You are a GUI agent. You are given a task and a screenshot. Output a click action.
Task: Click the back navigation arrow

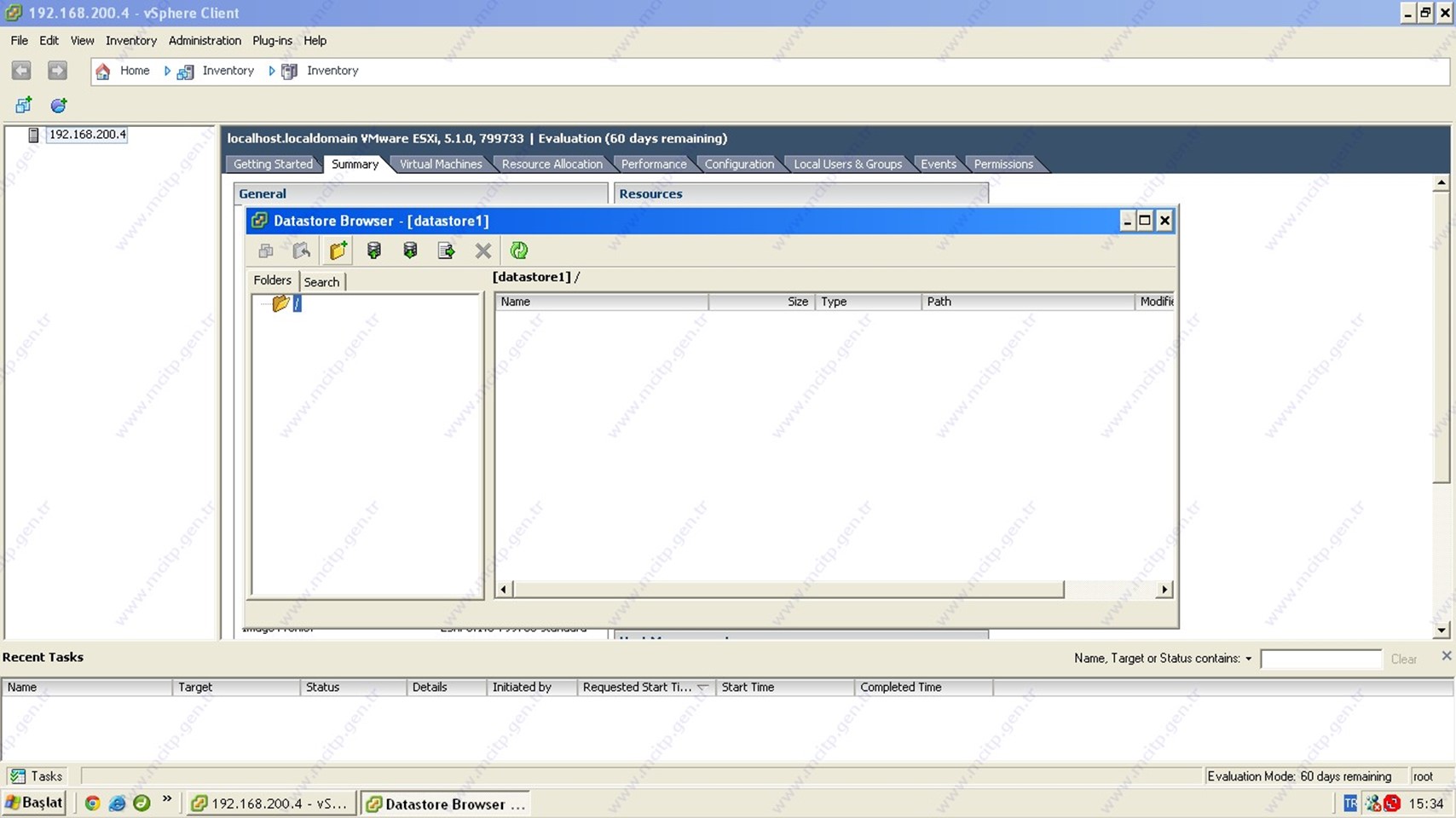[x=21, y=71]
